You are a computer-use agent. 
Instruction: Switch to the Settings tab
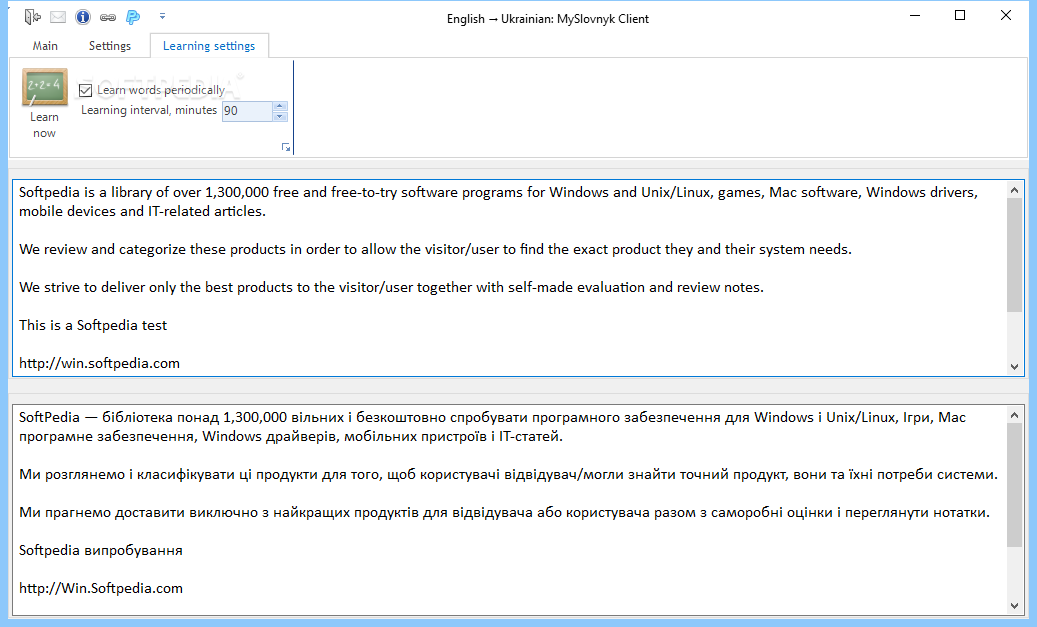(110, 46)
